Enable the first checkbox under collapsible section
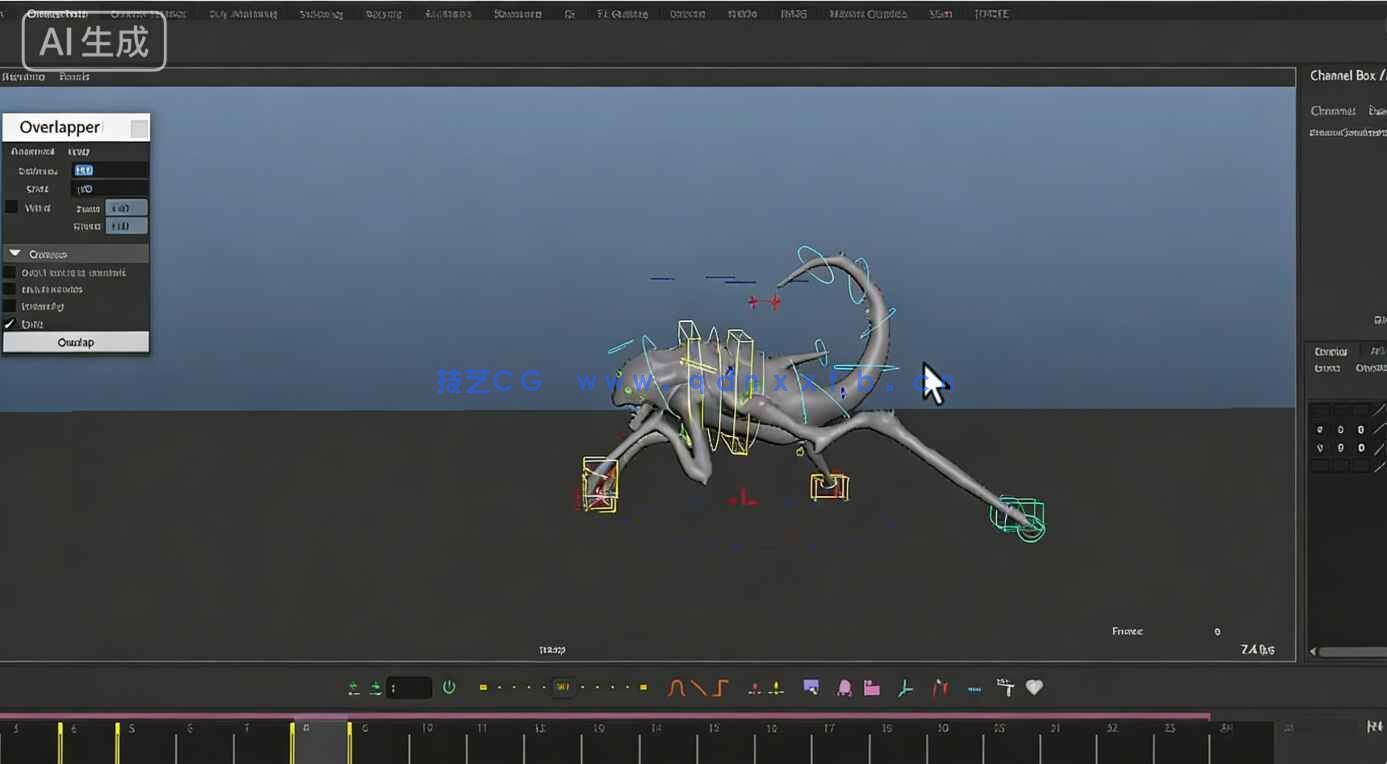This screenshot has height=764, width=1387. tap(10, 272)
